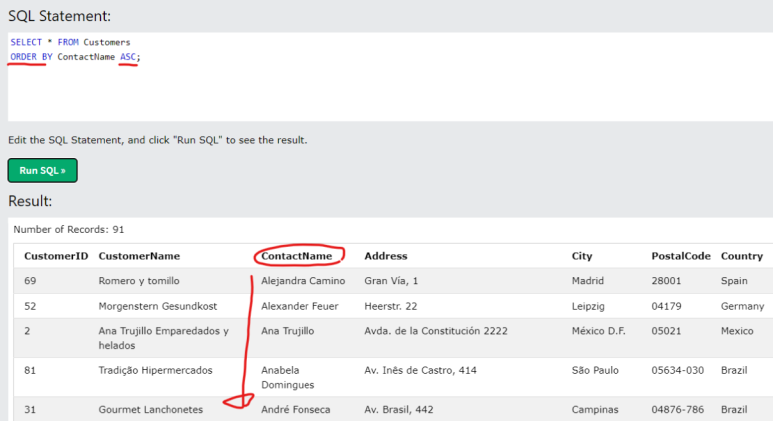Click the CustomerID column header
The height and width of the screenshot is (421, 773).
click(56, 256)
